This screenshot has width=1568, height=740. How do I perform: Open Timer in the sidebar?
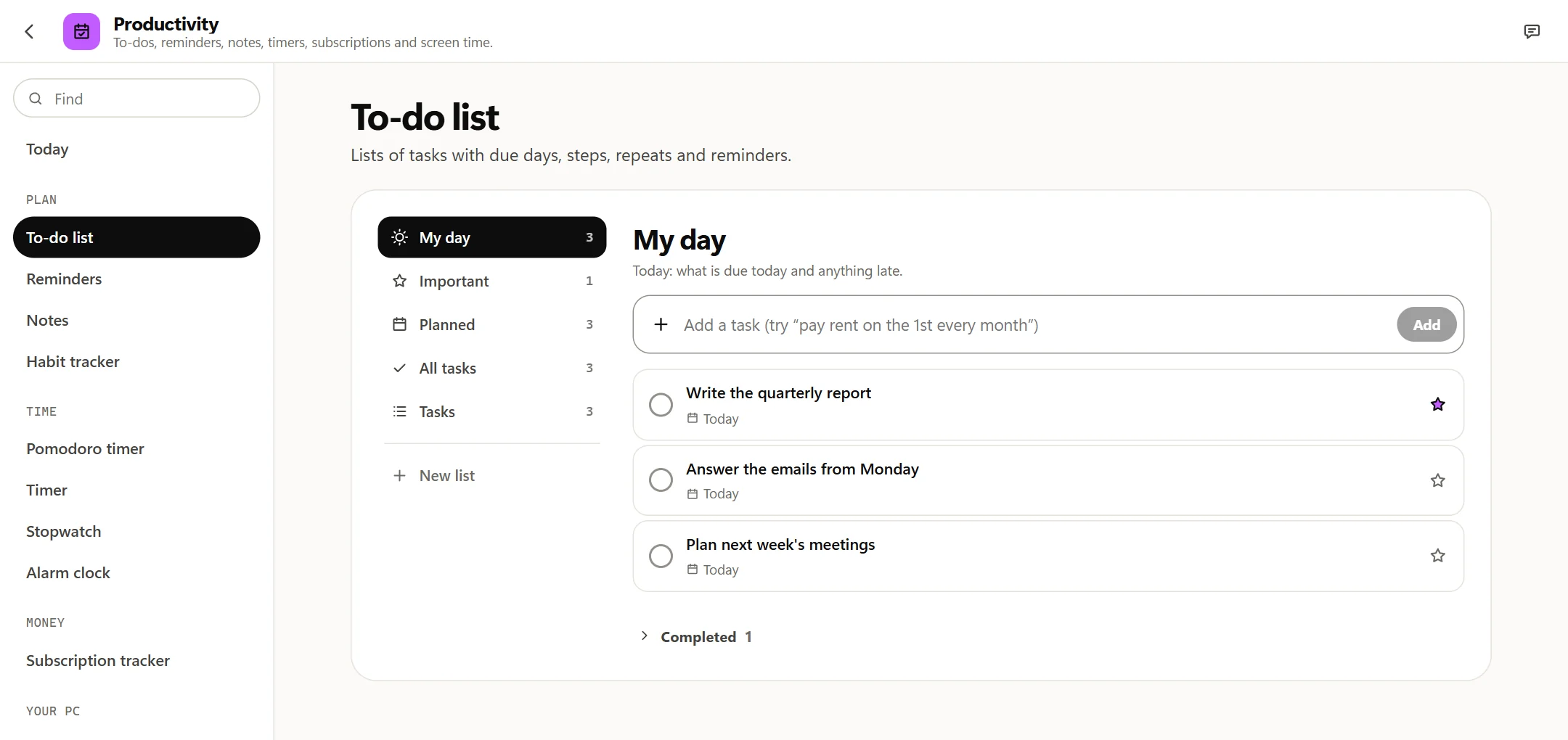pyautogui.click(x=136, y=490)
